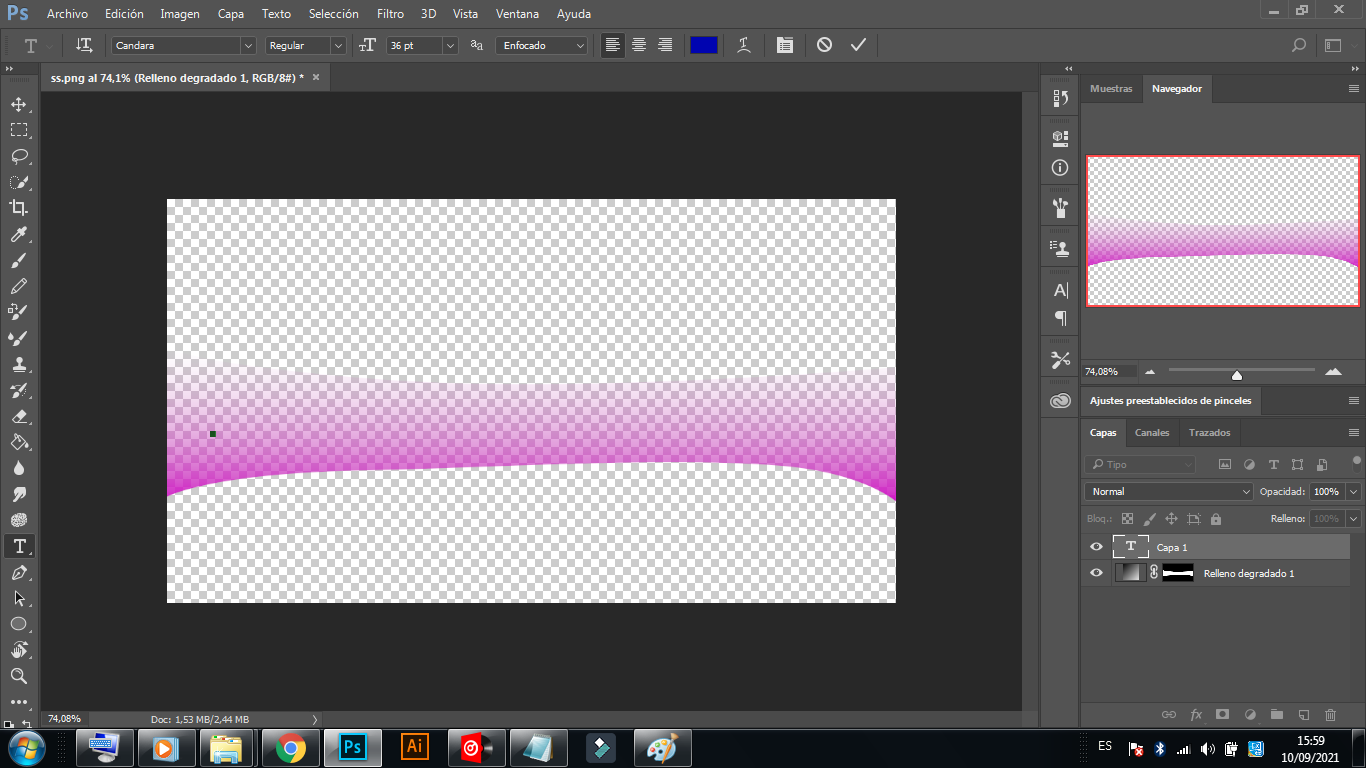Create a new layer group
This screenshot has height=768, width=1366.
(1276, 715)
